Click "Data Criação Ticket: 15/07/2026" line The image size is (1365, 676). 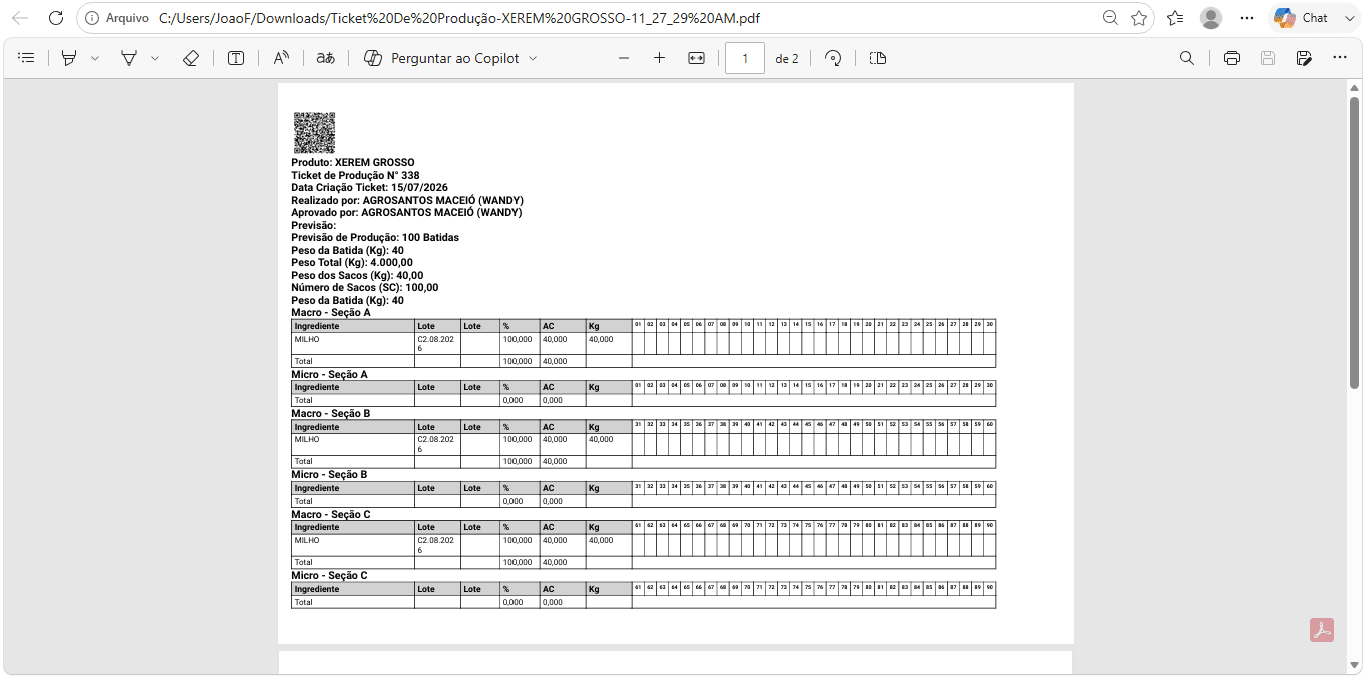(x=369, y=187)
